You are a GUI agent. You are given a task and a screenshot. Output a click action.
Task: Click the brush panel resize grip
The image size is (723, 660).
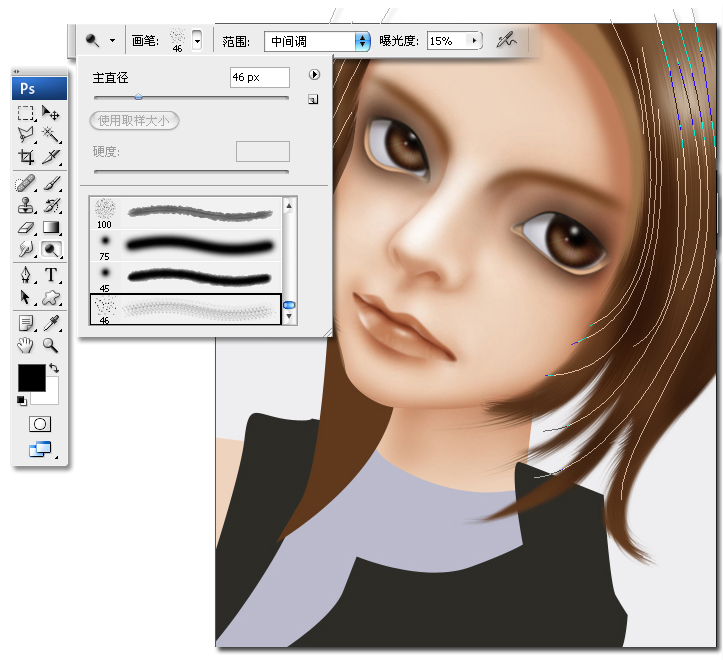(x=328, y=333)
